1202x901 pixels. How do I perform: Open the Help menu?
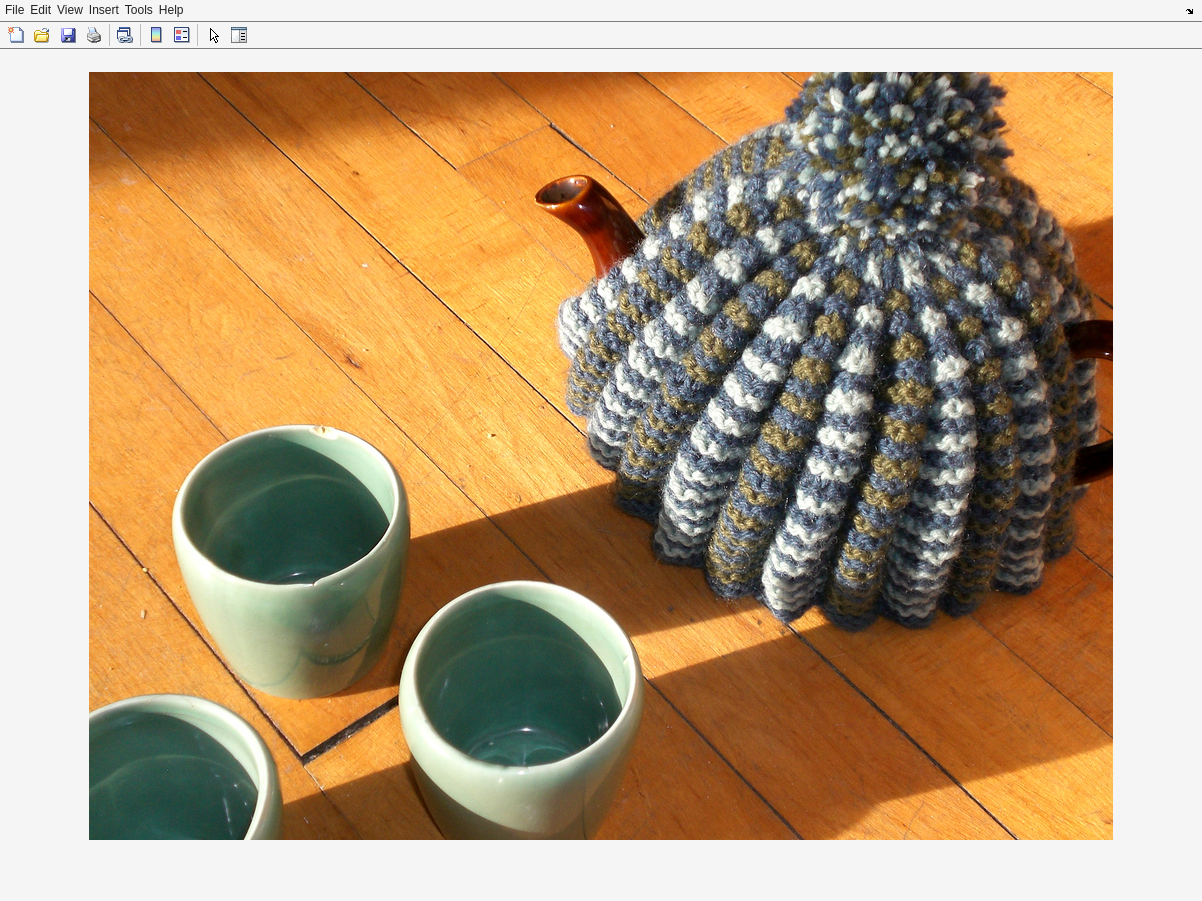click(x=171, y=10)
